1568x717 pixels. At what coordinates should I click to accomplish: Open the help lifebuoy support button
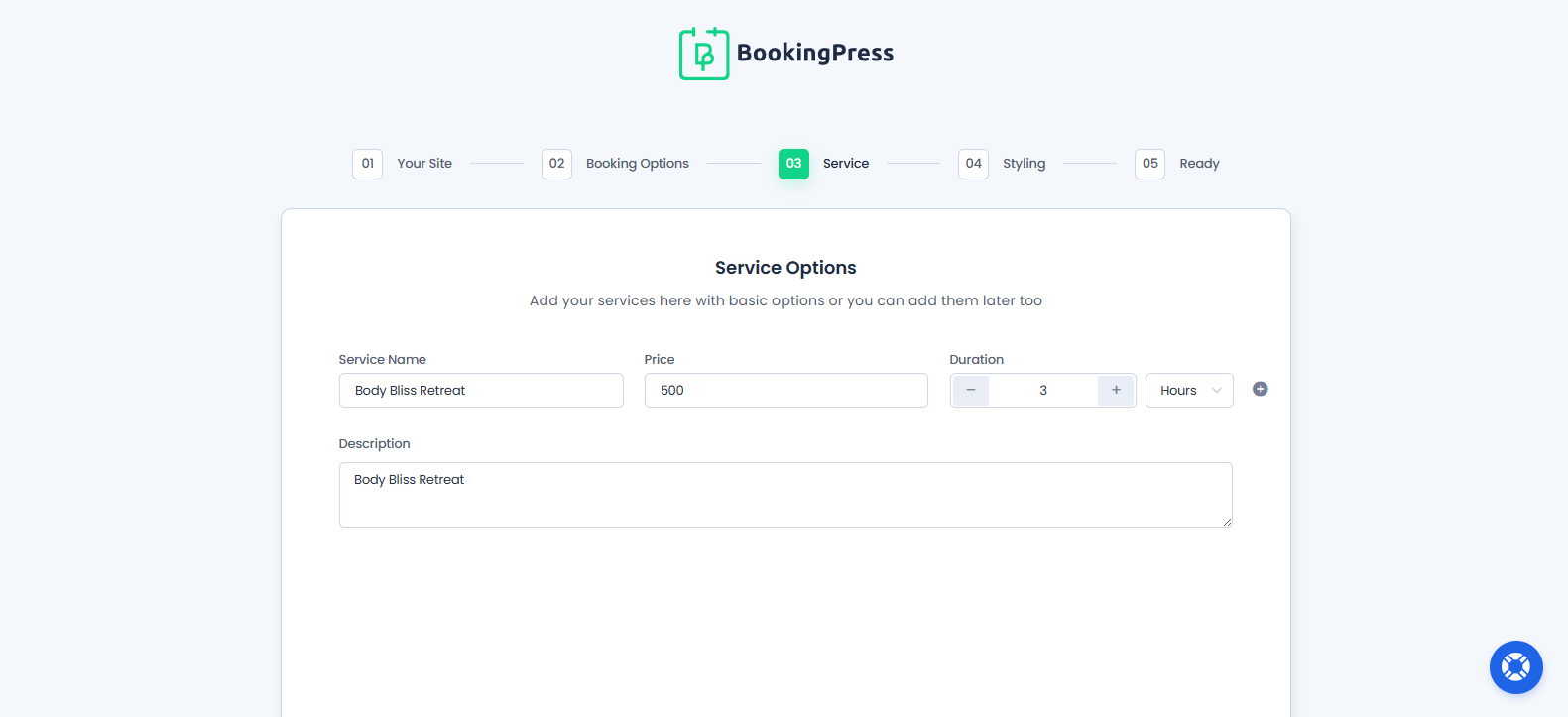tap(1515, 667)
